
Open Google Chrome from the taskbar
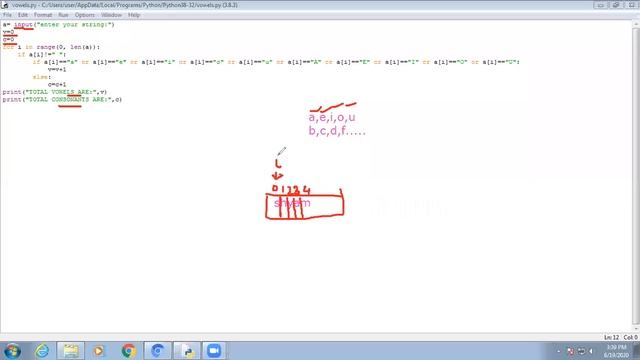point(129,351)
